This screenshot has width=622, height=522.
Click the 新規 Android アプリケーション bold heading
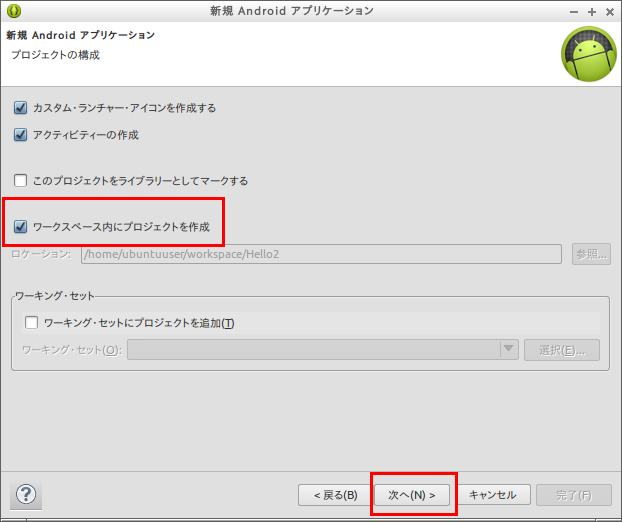pos(81,35)
